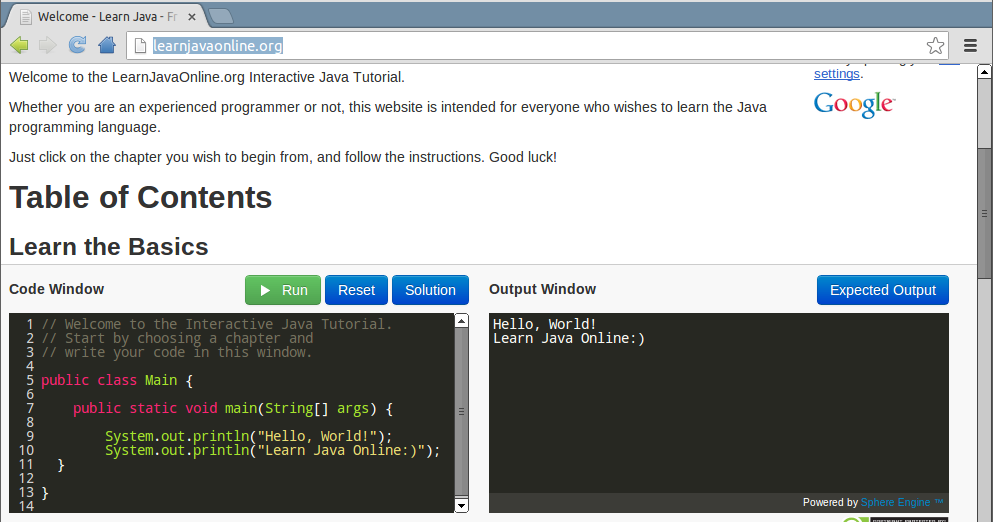
Task: Click comment line "Welcome to the Interactive Java Tutorial"
Action: 217,324
